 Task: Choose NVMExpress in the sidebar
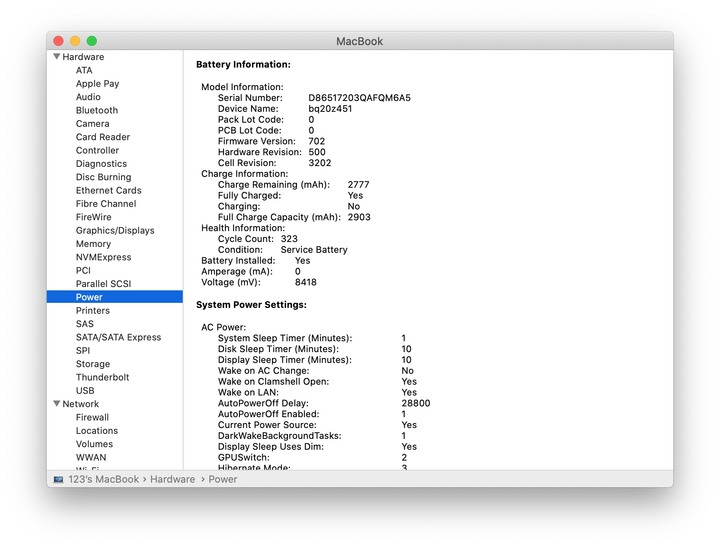pos(103,257)
